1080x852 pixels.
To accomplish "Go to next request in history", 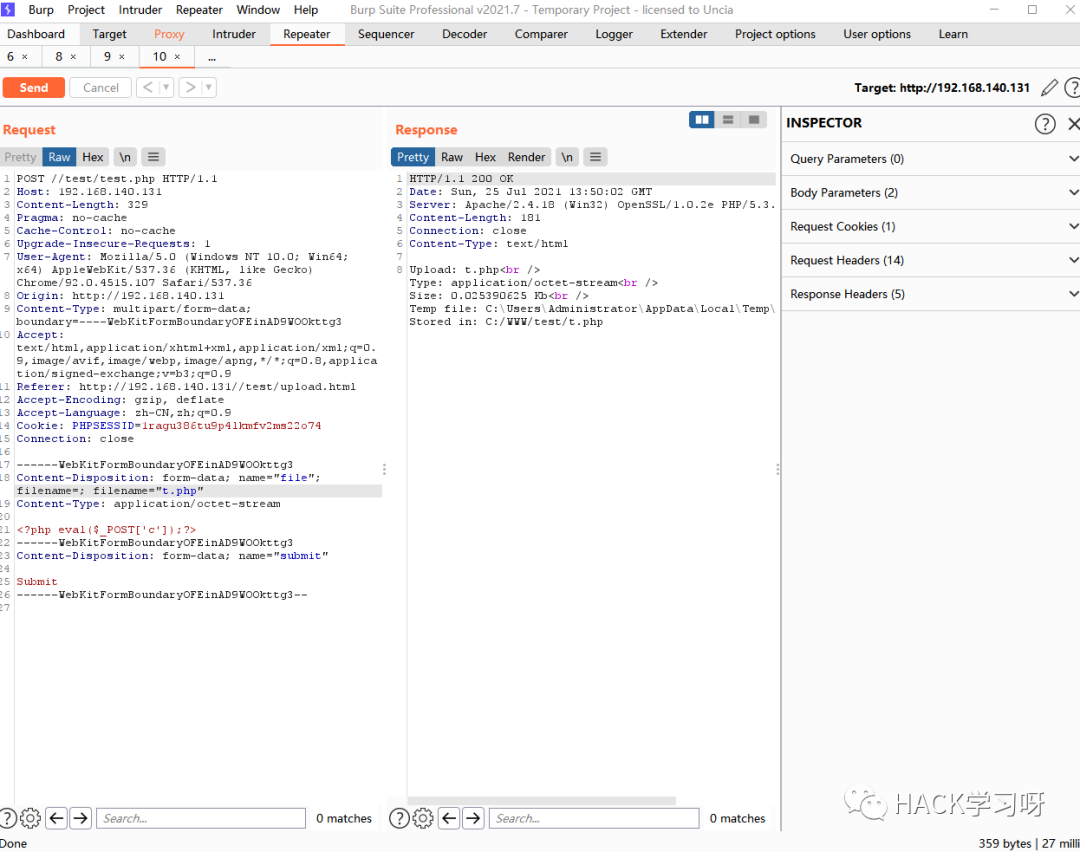I will tap(190, 87).
